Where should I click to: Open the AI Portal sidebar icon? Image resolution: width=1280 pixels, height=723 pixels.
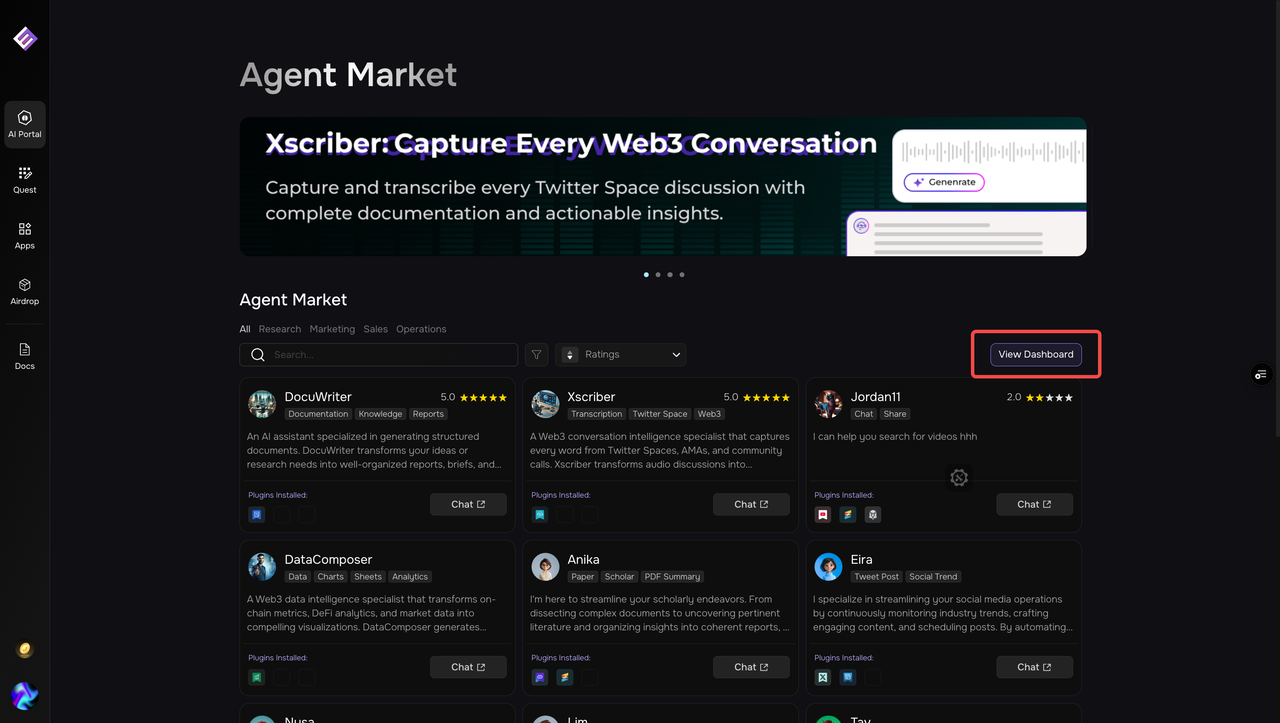pos(25,124)
